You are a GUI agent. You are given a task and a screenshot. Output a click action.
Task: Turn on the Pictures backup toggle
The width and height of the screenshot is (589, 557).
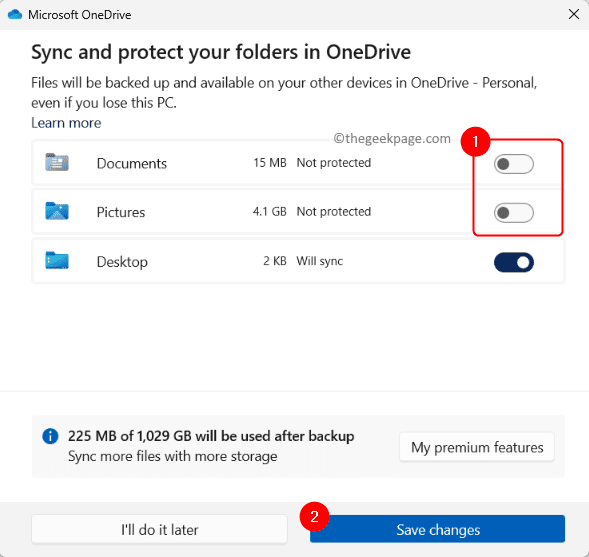pos(513,213)
